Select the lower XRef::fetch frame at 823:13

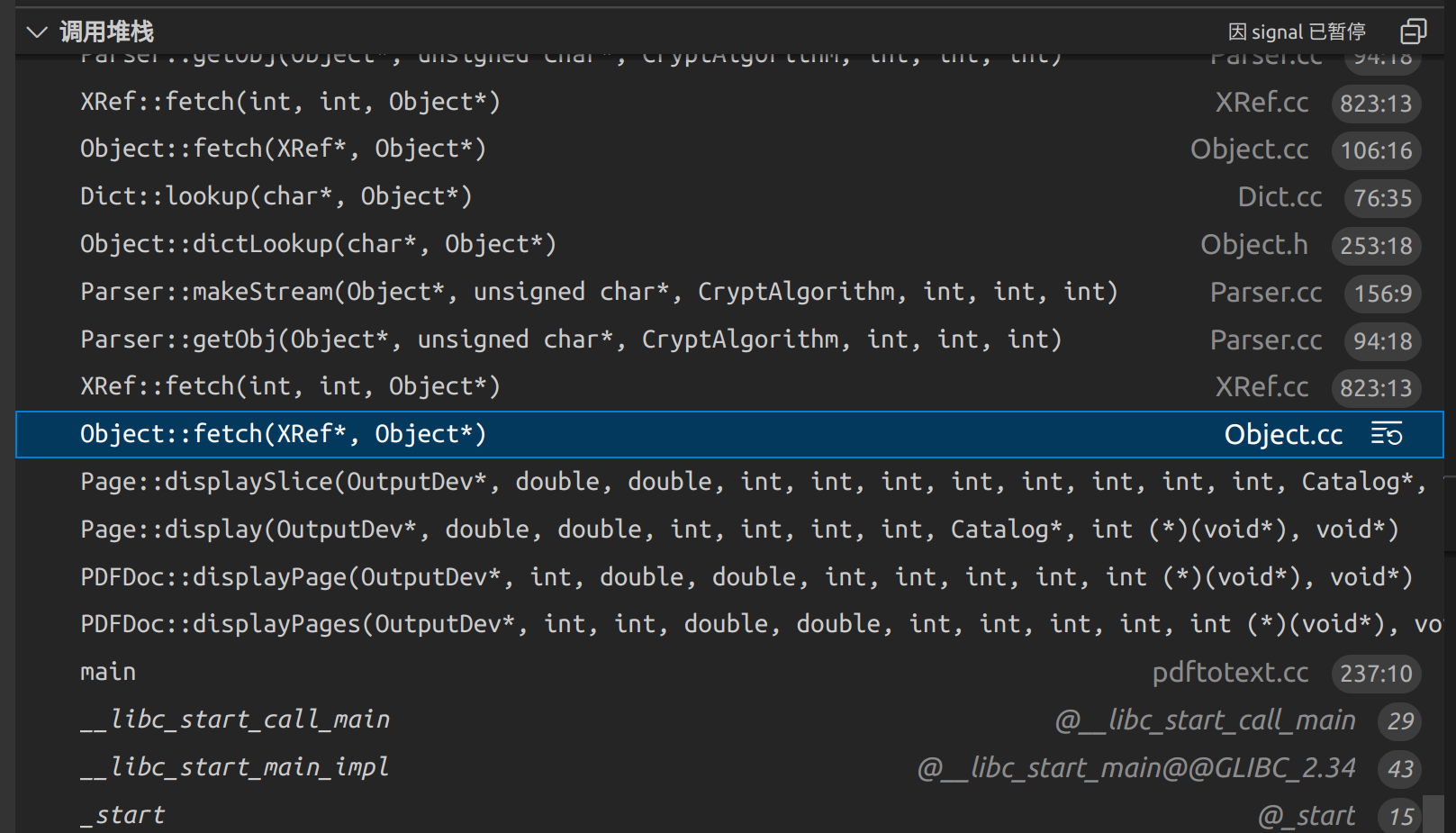click(288, 385)
